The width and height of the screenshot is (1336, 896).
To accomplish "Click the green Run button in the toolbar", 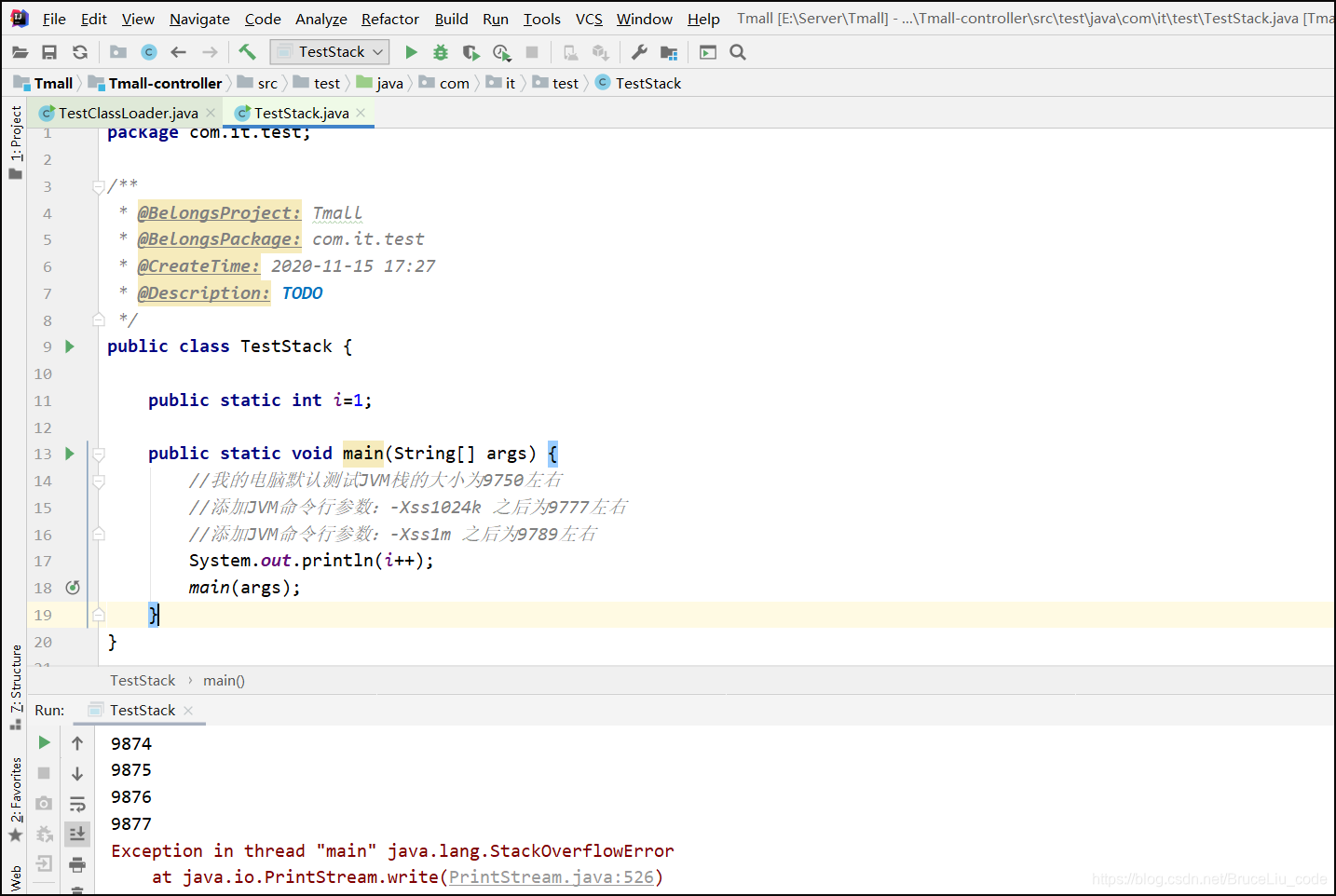I will [x=411, y=52].
